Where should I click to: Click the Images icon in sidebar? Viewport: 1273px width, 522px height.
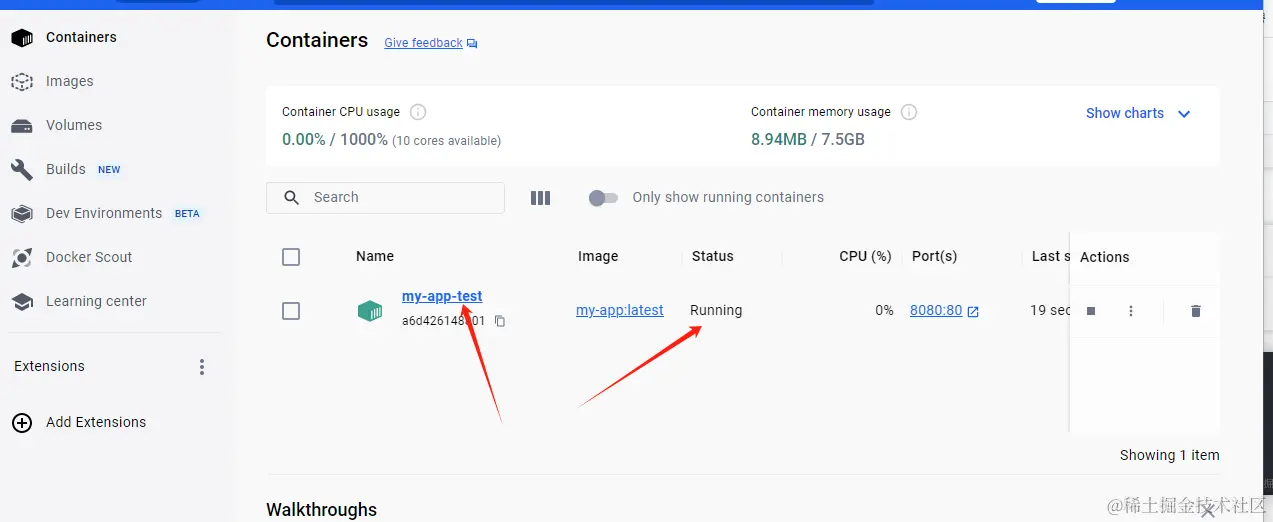[x=22, y=82]
